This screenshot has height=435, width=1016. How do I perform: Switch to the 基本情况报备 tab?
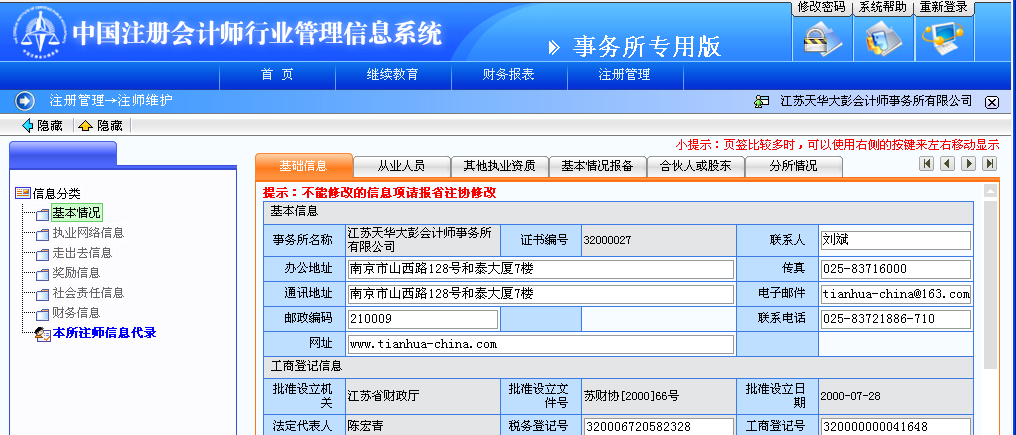[x=597, y=166]
